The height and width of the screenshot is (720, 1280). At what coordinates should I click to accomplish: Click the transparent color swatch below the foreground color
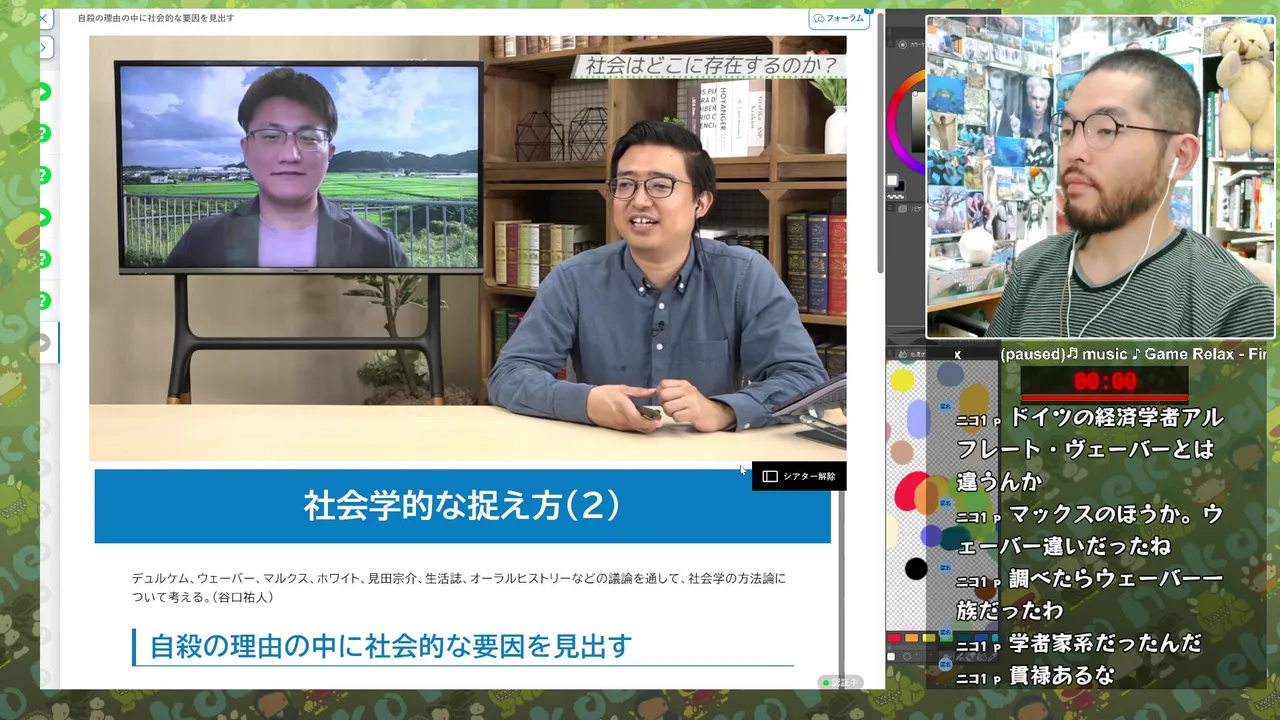coord(895,196)
